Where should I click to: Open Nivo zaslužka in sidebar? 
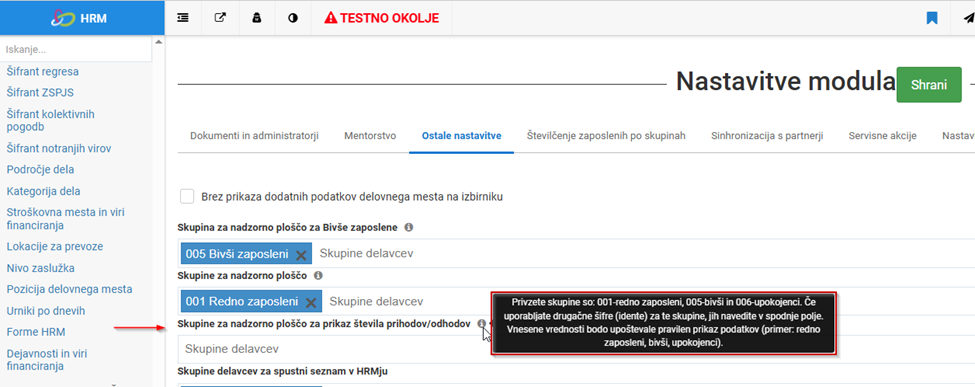point(40,268)
